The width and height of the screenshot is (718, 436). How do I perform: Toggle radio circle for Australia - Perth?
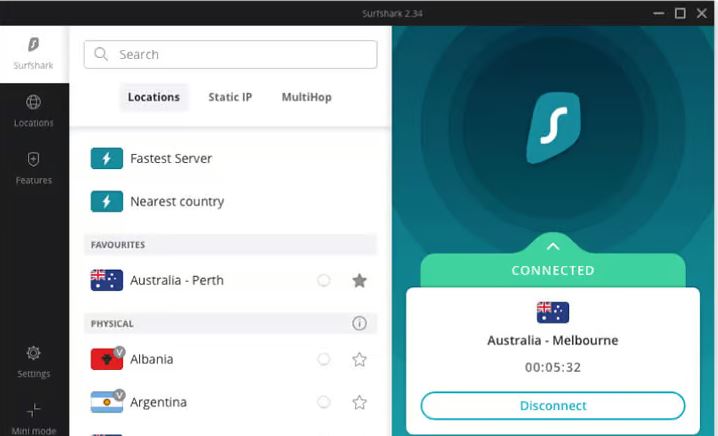tap(324, 280)
